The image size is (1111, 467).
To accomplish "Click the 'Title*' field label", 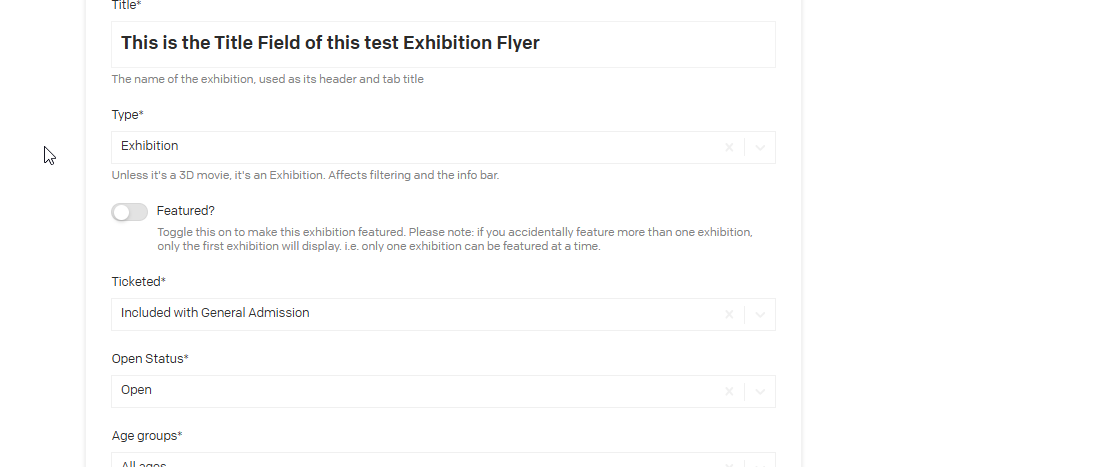I will point(127,5).
